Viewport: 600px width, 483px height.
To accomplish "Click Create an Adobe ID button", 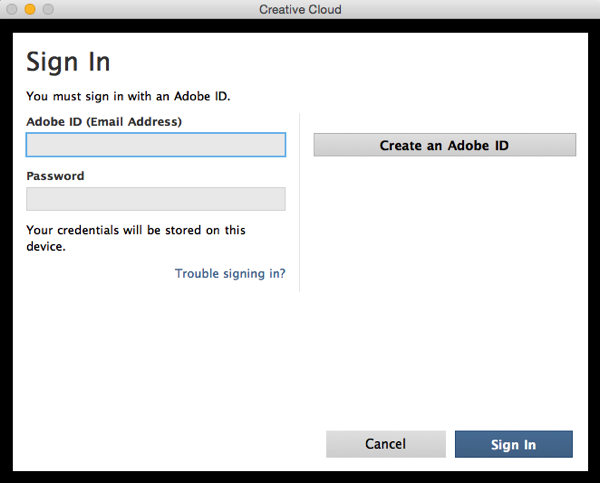I will coord(444,145).
